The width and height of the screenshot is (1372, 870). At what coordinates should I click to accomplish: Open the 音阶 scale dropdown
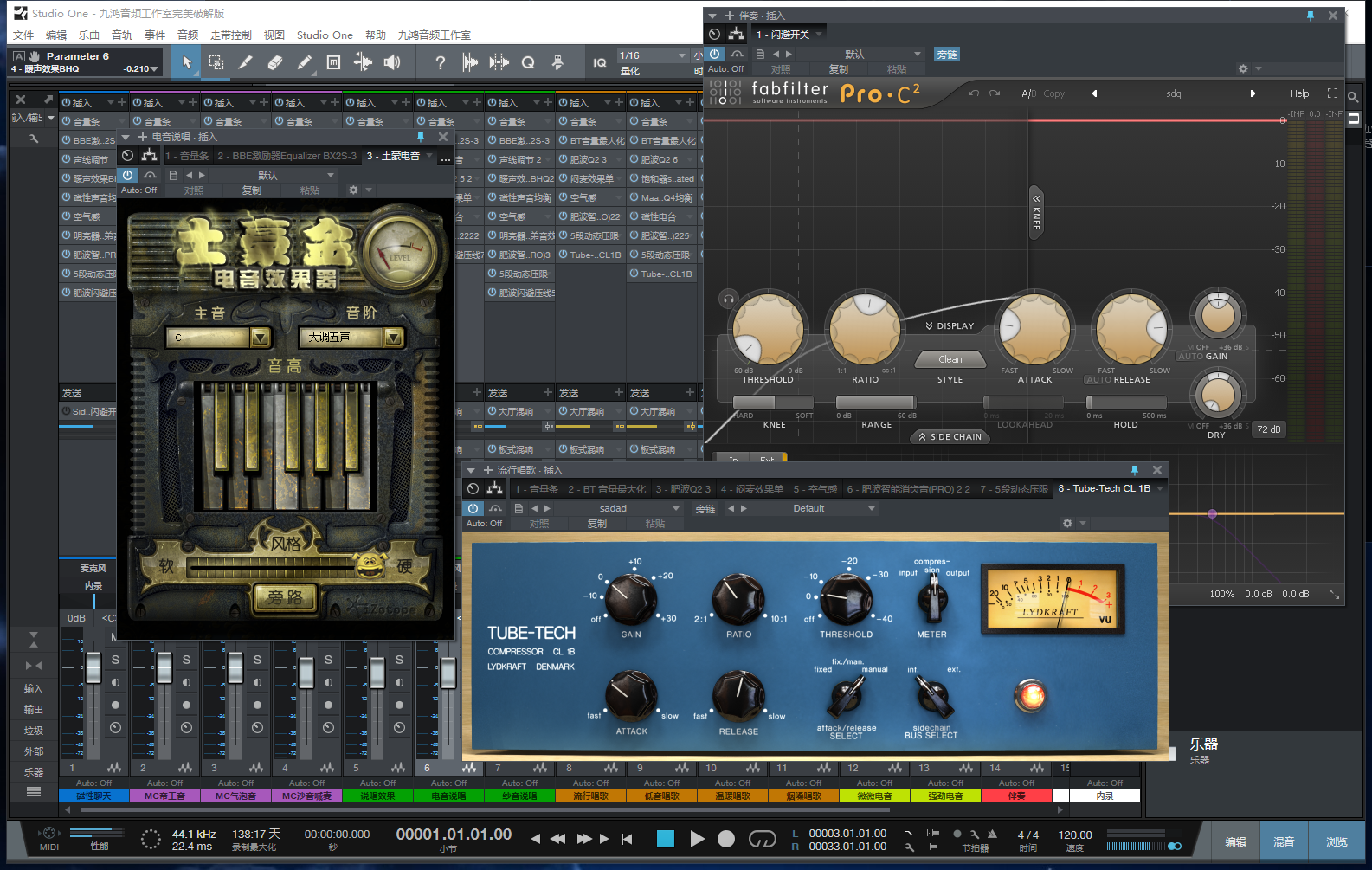coord(393,338)
